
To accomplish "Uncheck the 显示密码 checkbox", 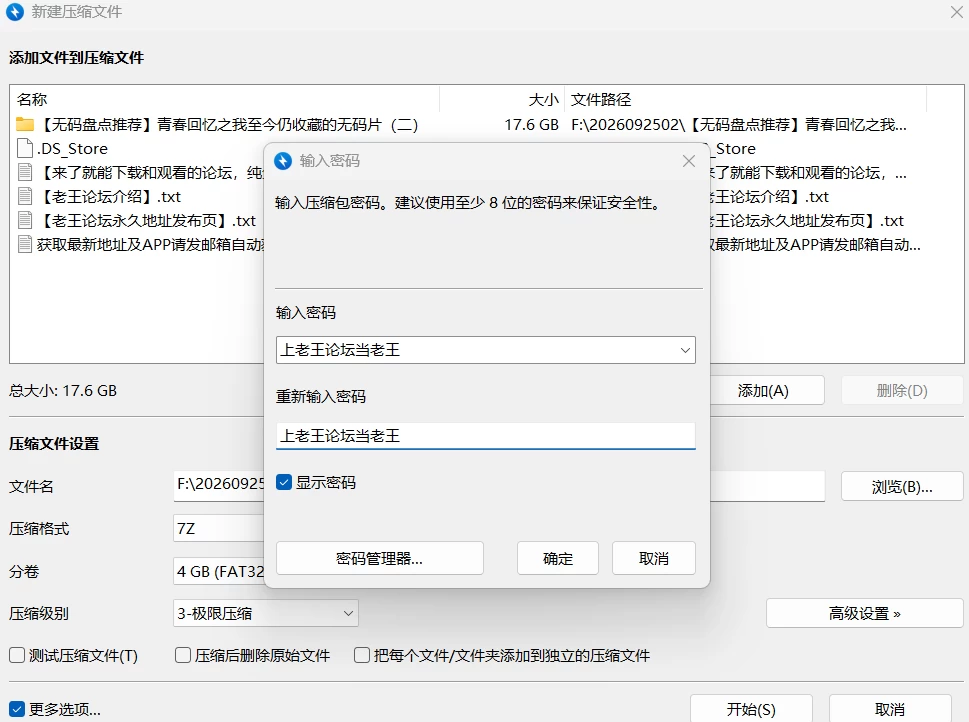I will 284,482.
